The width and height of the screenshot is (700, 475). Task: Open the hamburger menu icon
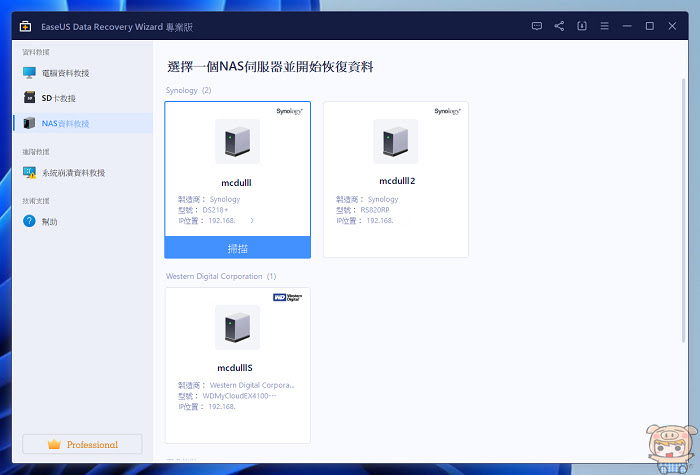coord(604,26)
